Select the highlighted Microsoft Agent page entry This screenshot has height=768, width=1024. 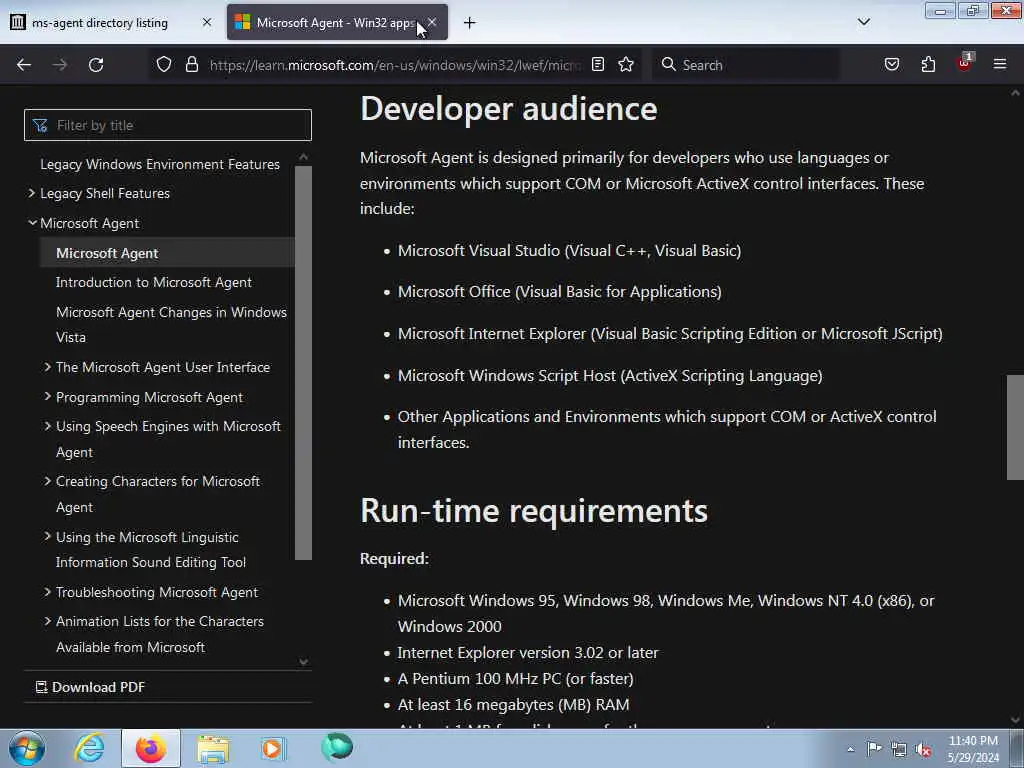click(168, 253)
